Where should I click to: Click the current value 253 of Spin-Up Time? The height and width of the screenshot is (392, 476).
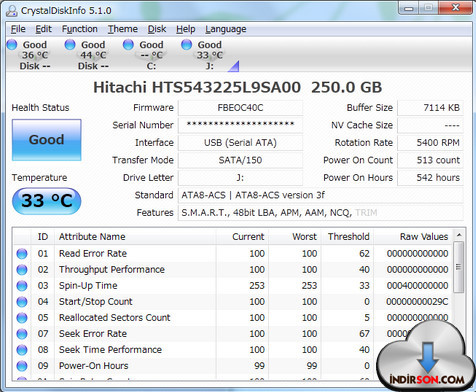(257, 286)
